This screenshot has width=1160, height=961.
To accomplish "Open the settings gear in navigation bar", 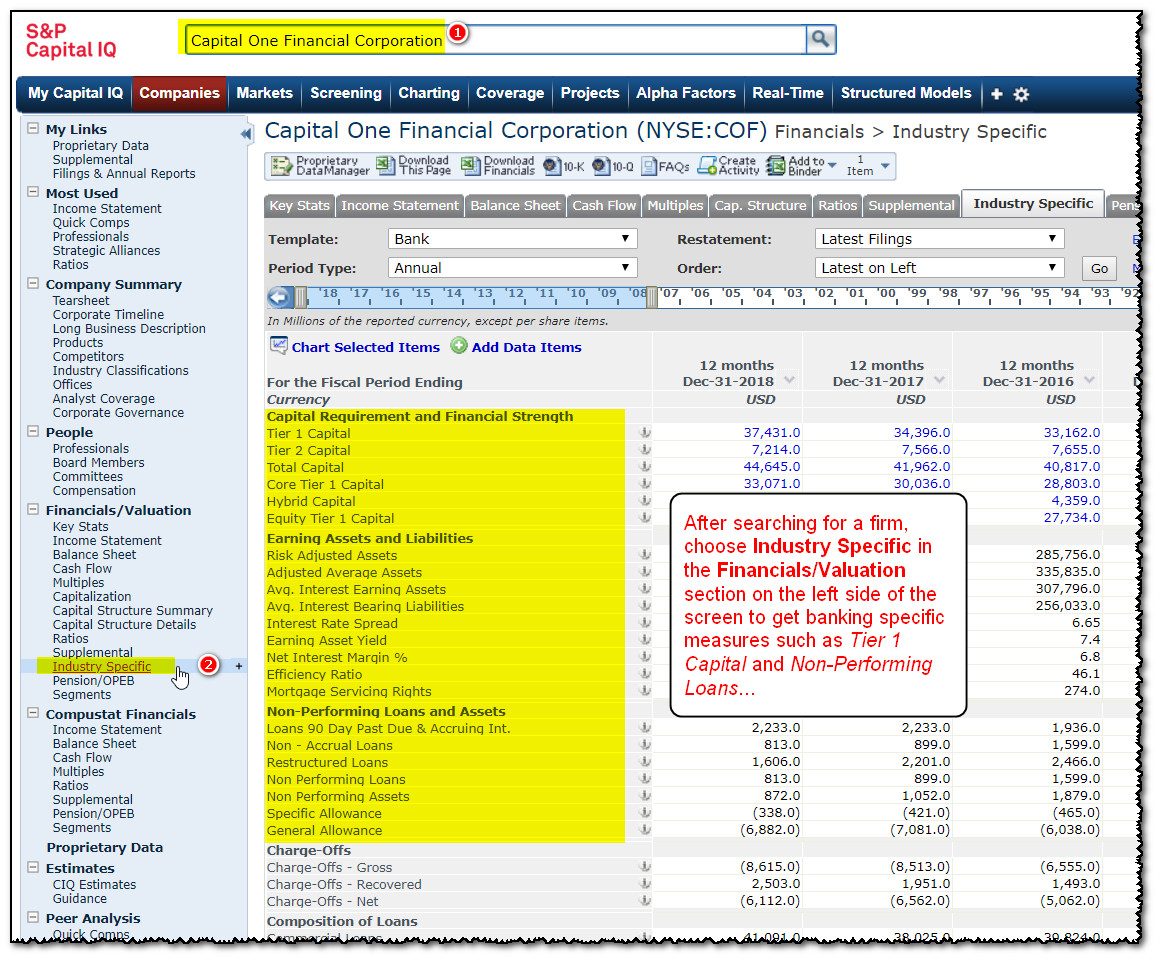I will click(x=1021, y=94).
